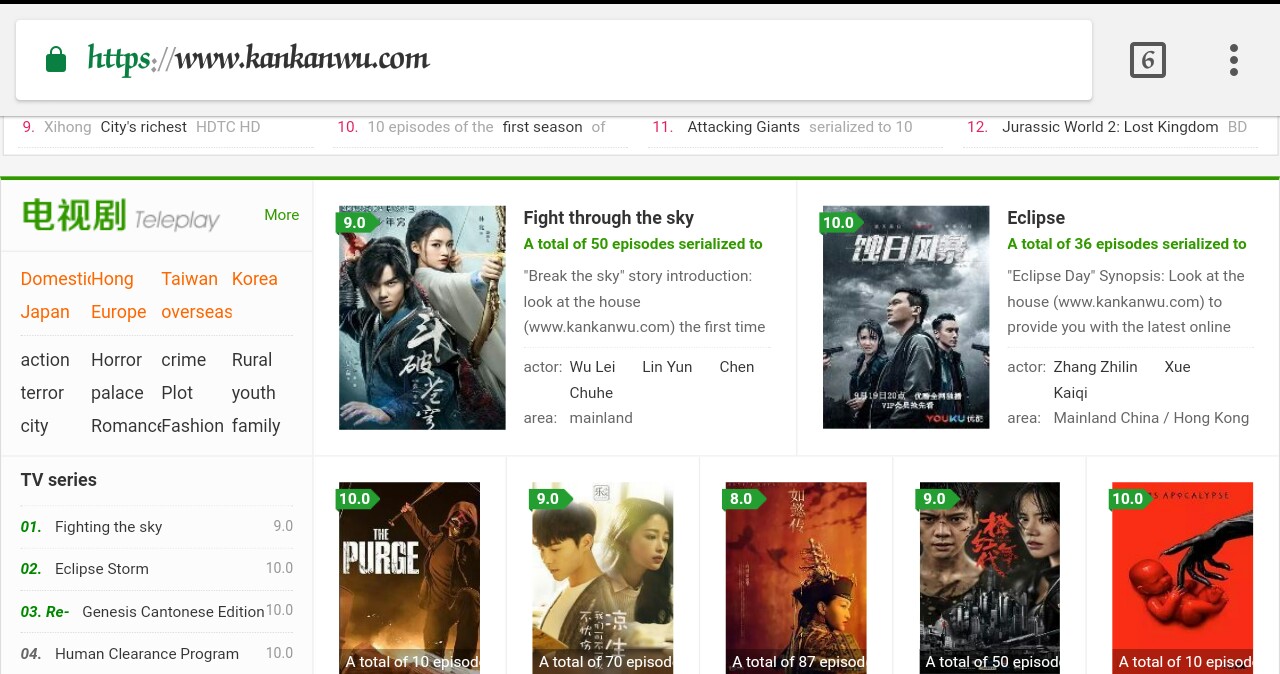Click the 9.0 badge on Fight poster
Viewport: 1280px width, 674px height.
(x=357, y=223)
